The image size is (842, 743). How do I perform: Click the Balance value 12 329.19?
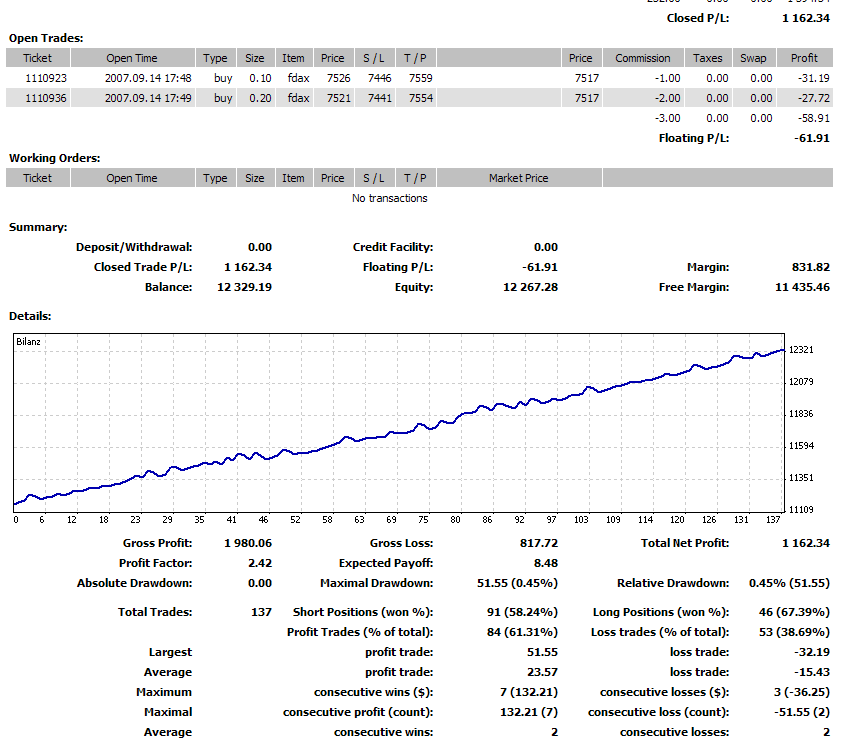245,287
